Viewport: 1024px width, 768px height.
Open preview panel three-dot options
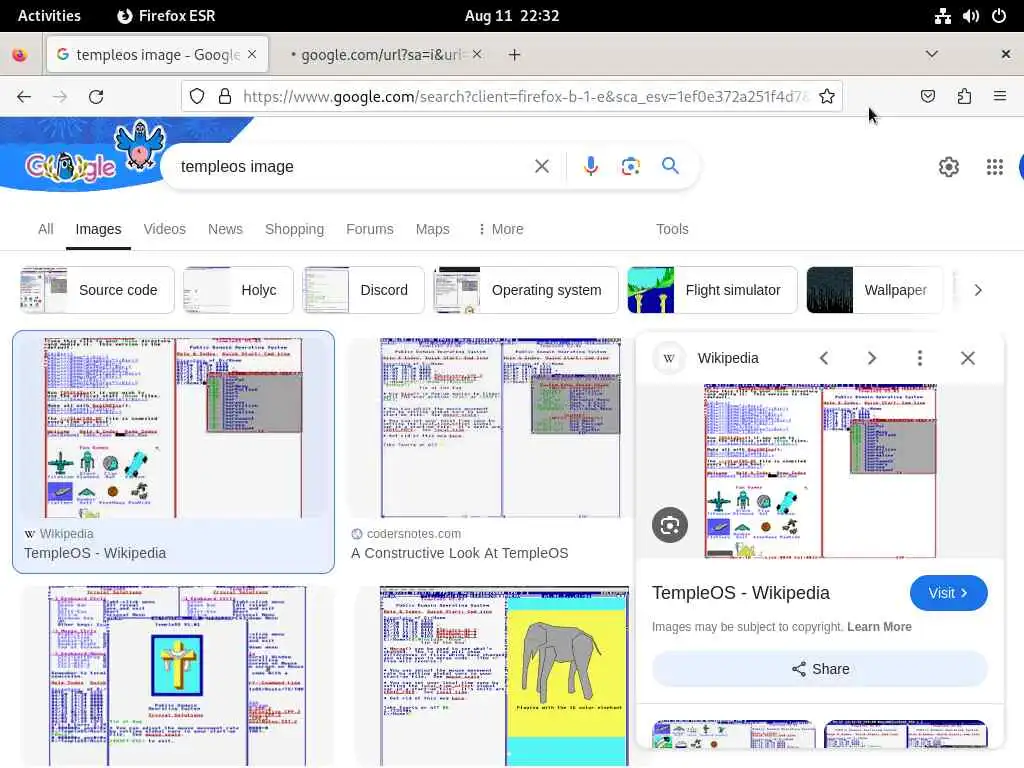pyautogui.click(x=920, y=358)
